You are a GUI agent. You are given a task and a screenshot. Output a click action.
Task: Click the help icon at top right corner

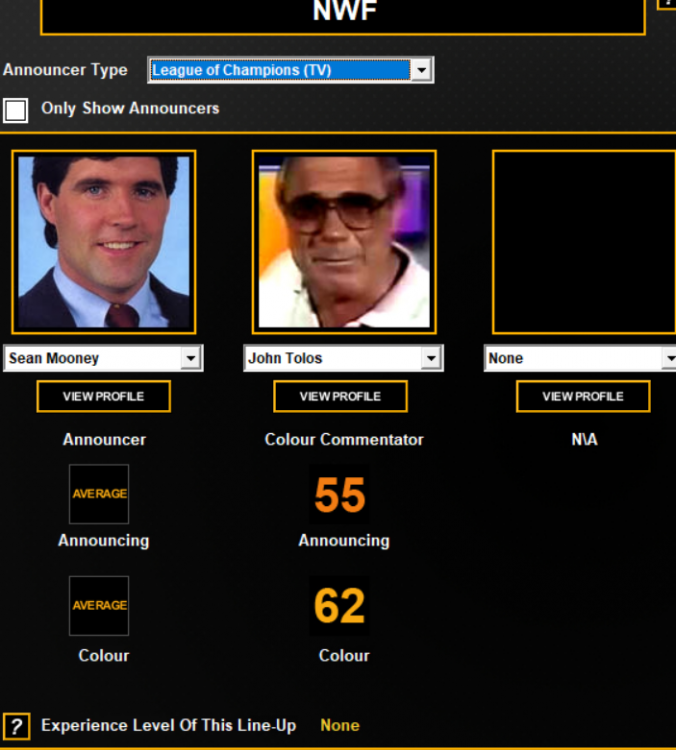pos(668,3)
